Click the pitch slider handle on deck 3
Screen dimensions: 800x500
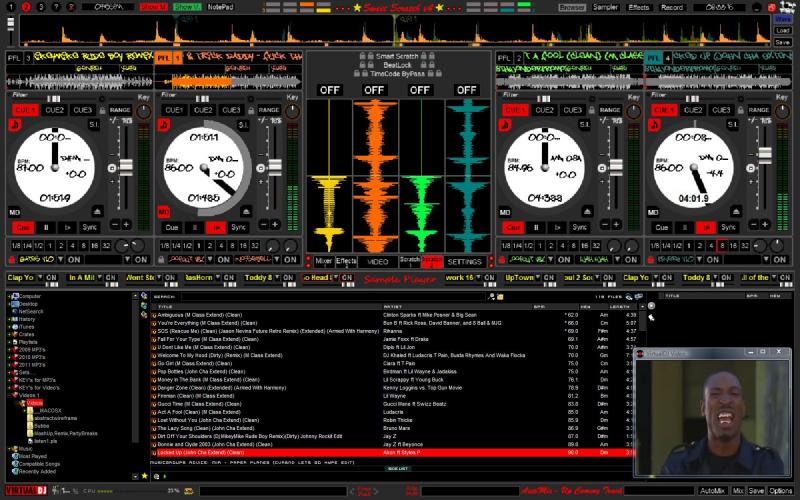coord(126,167)
